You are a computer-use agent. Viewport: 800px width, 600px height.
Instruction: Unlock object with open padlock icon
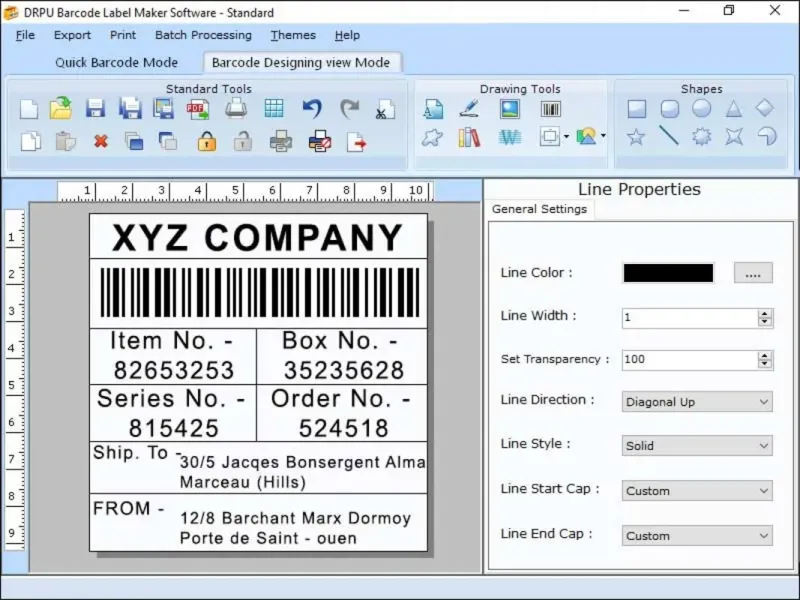point(243,141)
